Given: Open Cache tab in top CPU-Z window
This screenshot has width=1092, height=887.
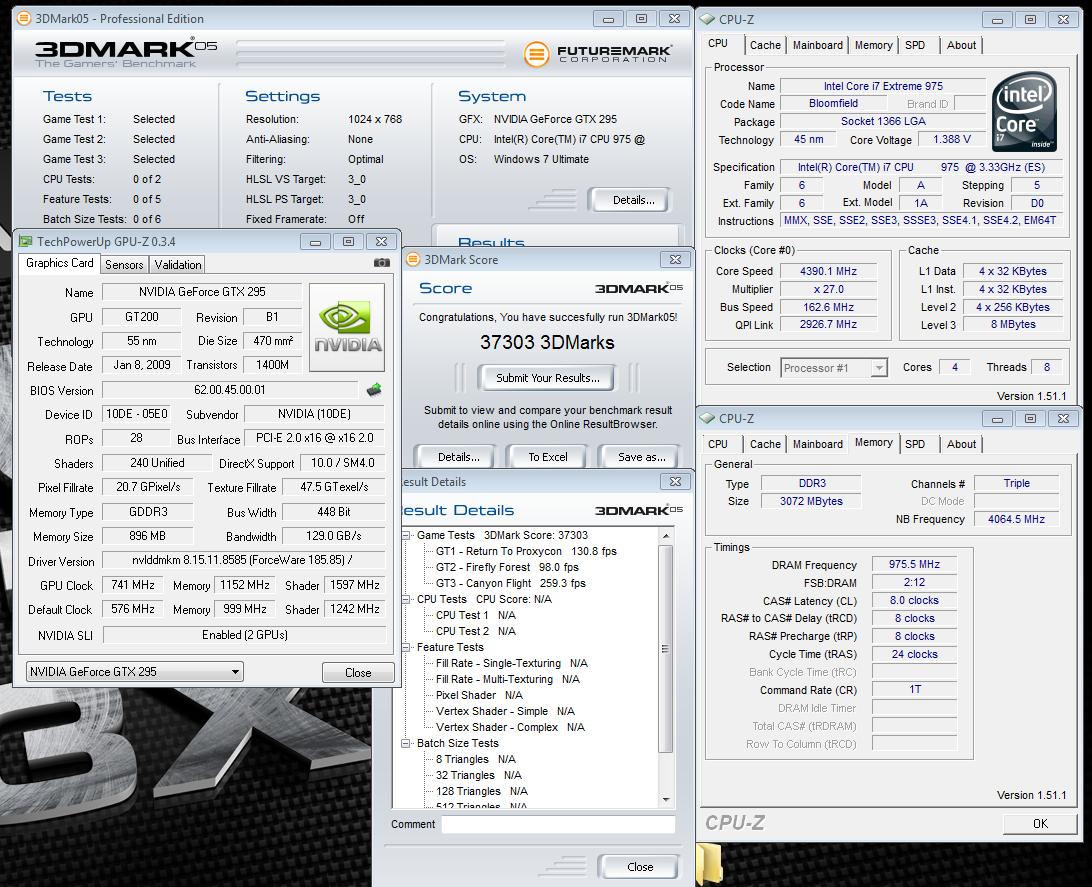Looking at the screenshot, I should [765, 45].
